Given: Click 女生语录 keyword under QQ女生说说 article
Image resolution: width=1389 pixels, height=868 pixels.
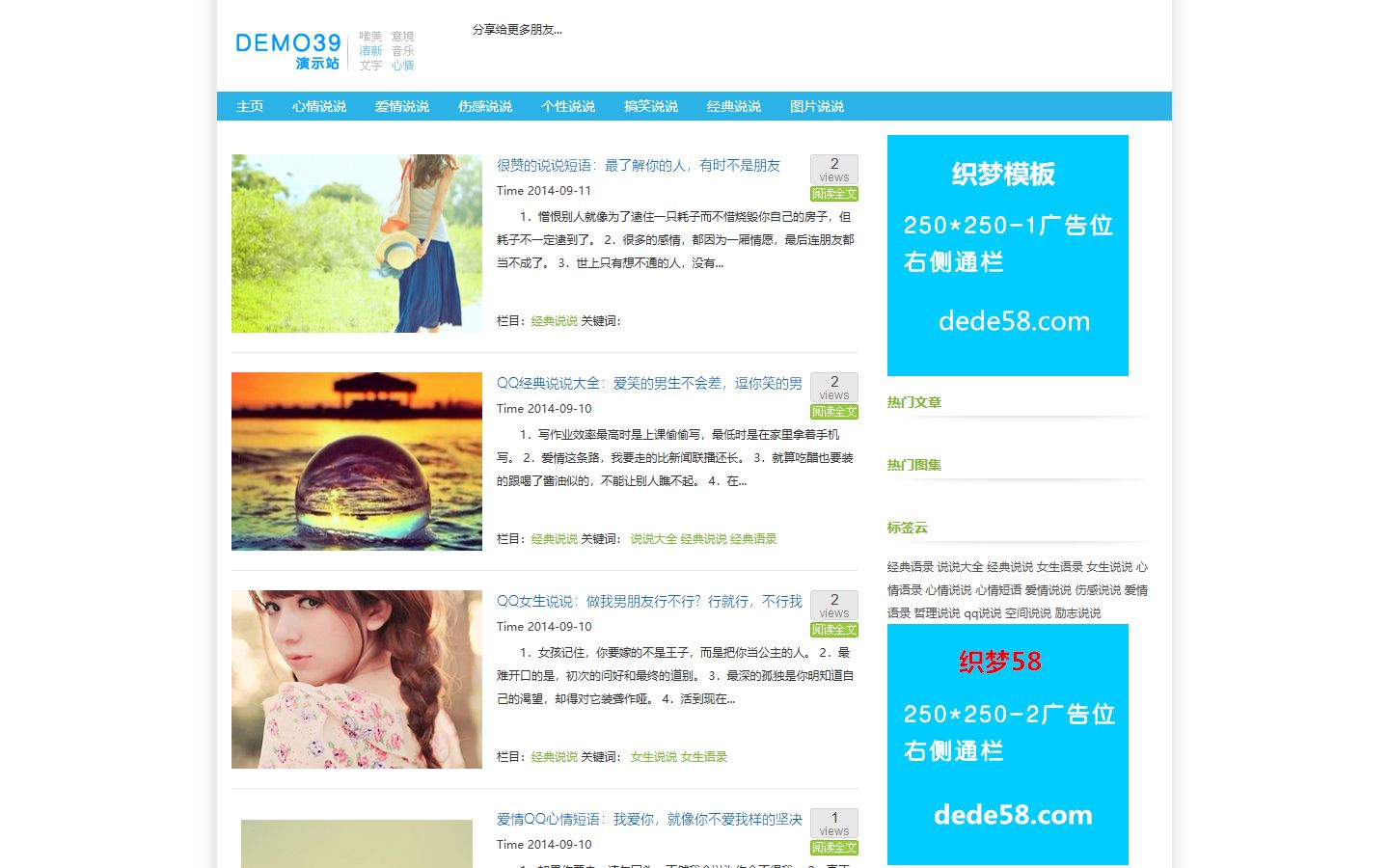Looking at the screenshot, I should click(x=704, y=757).
